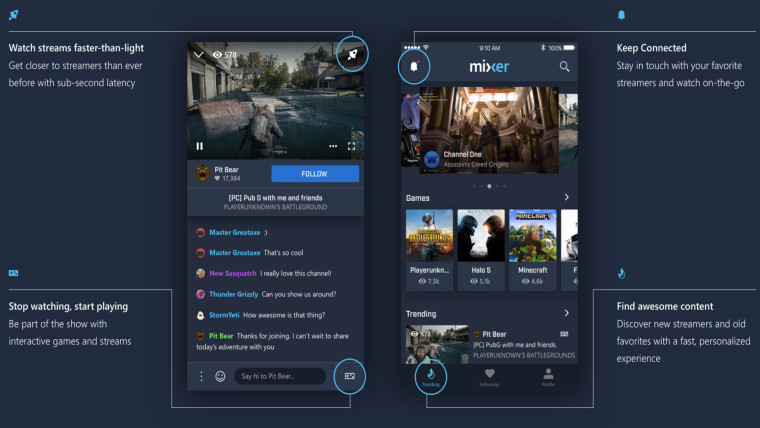Click New Sasquatch's avatar in chat
The width and height of the screenshot is (760, 428).
tap(200, 273)
